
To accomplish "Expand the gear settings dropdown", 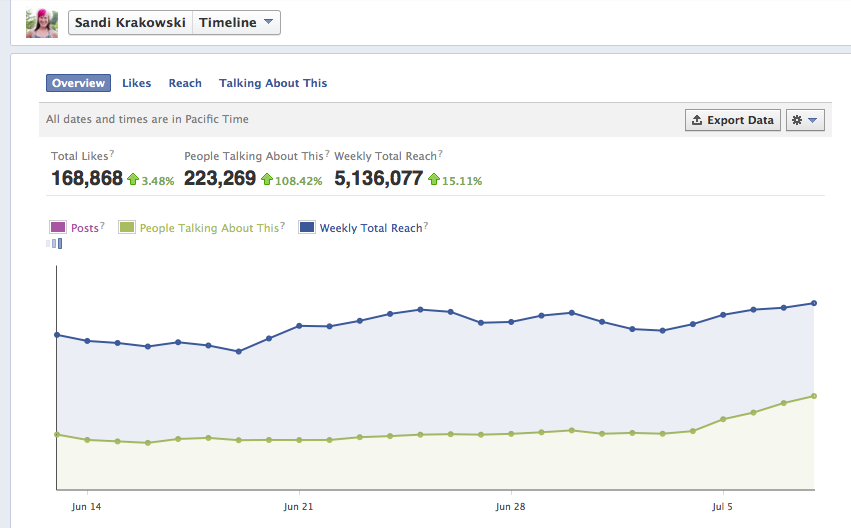I will click(805, 120).
